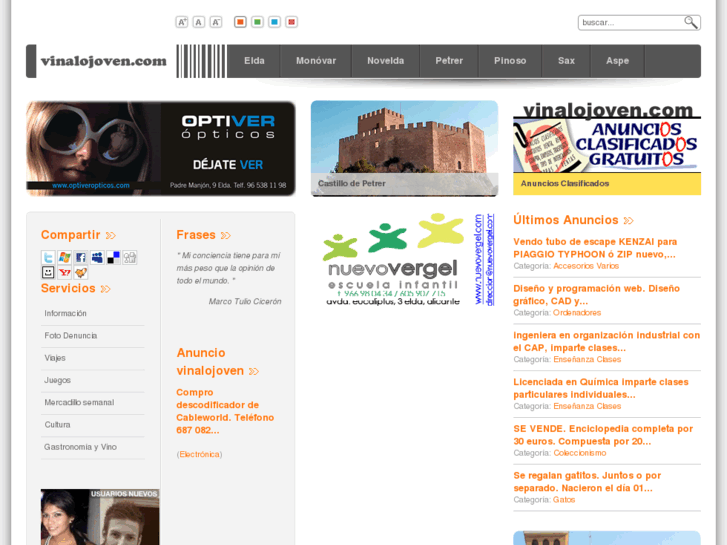The width and height of the screenshot is (727, 545).
Task: Open the Petrer menu item
Action: point(449,61)
